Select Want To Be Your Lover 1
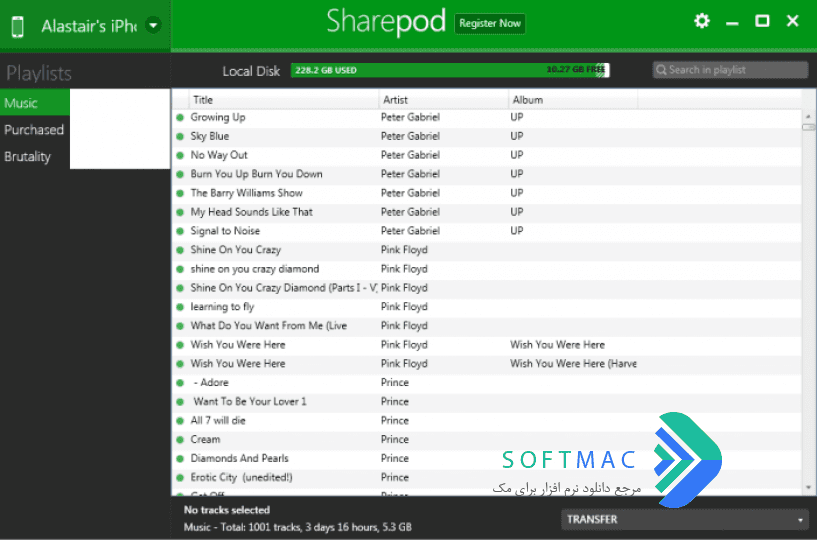Viewport: 817px width, 540px height. pyautogui.click(x=250, y=401)
